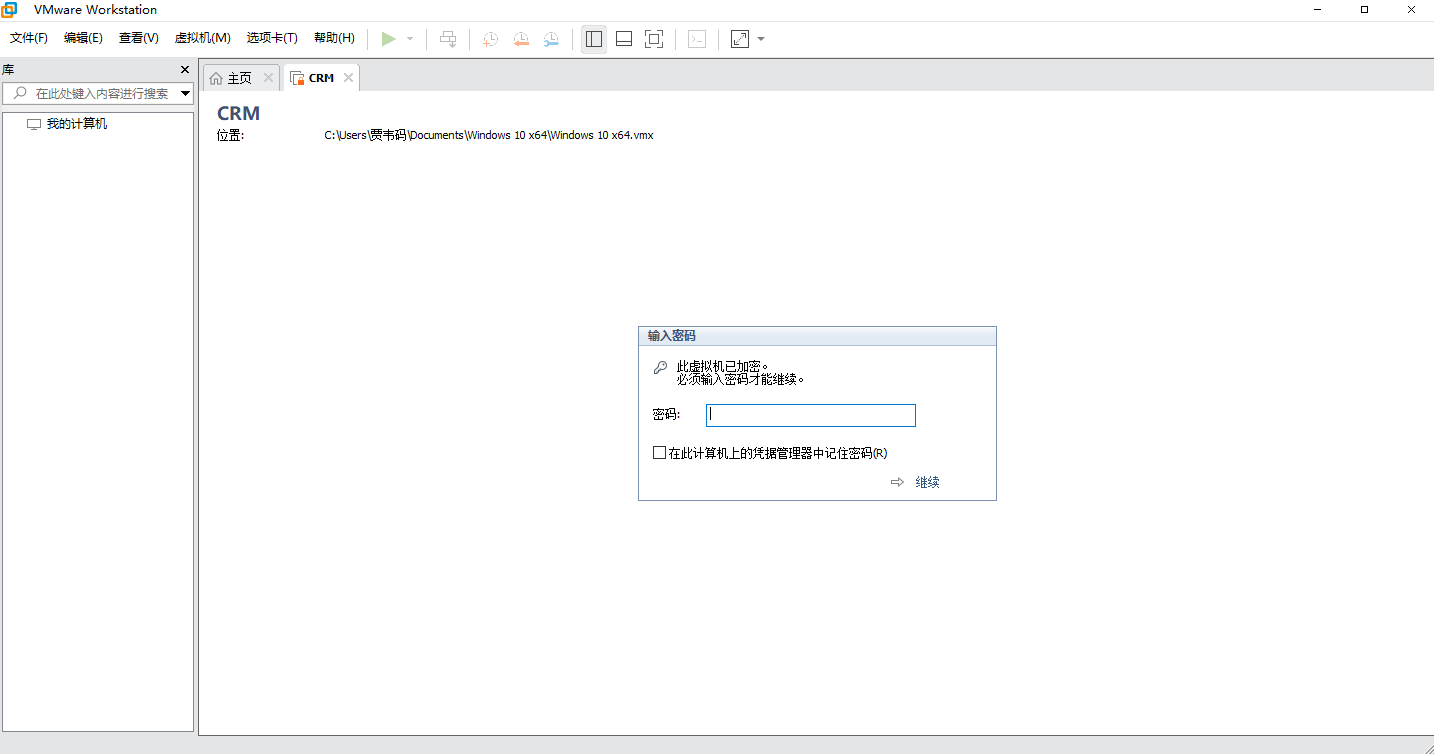1434x754 pixels.
Task: Open the library search filter dropdown
Action: coord(185,93)
